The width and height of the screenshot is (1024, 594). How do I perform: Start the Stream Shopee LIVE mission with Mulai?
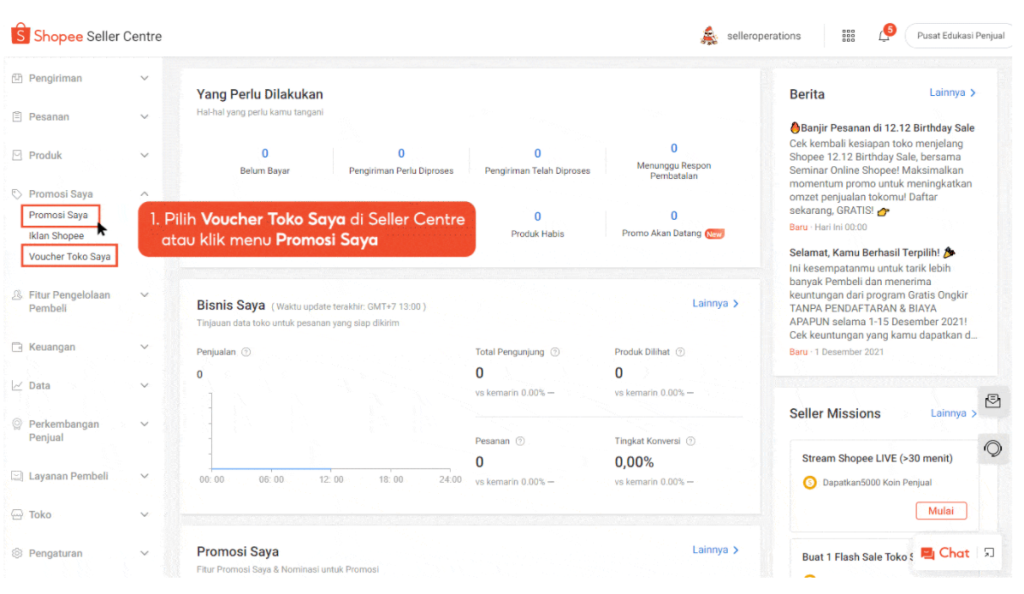941,511
